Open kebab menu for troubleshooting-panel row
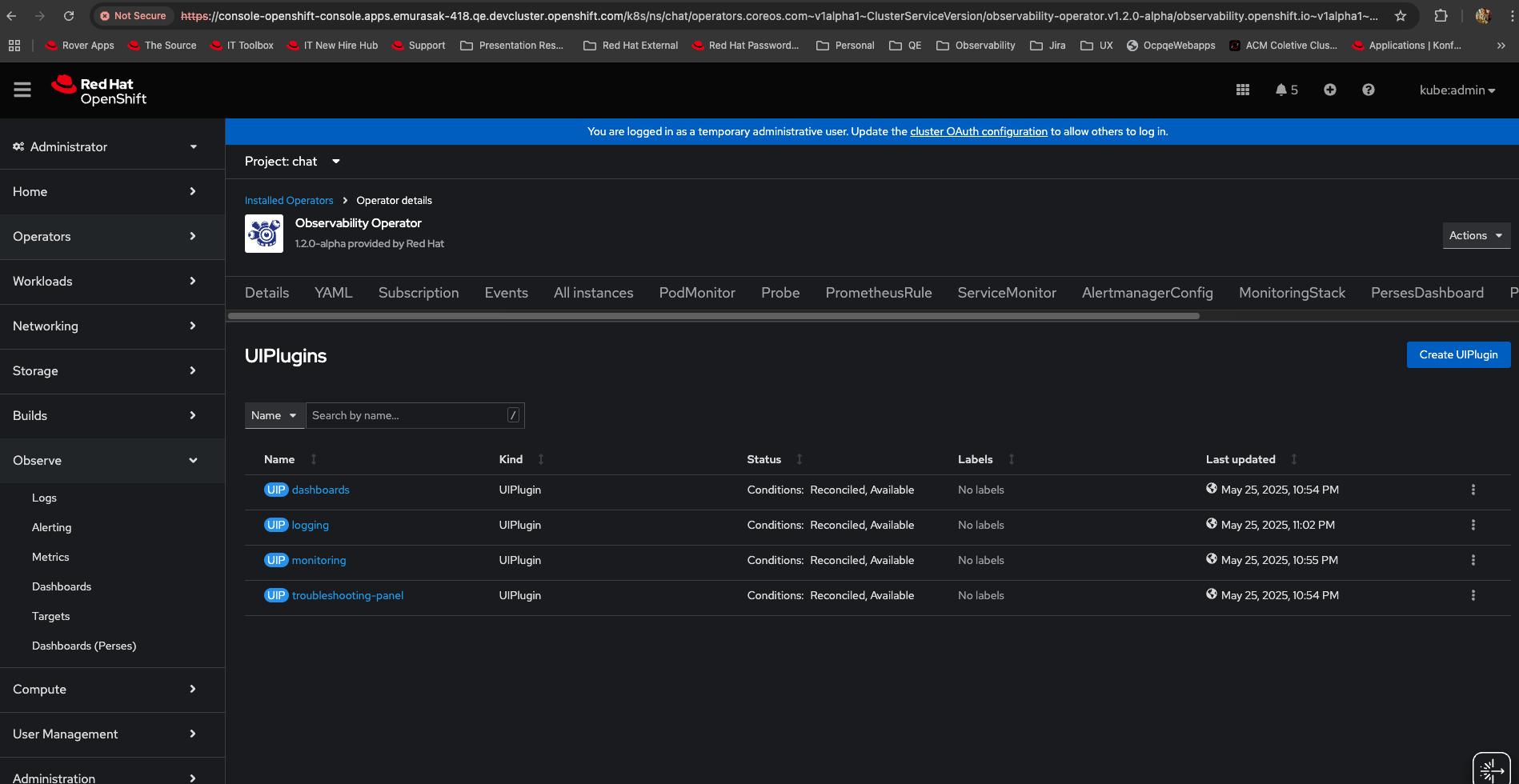This screenshot has height=784, width=1519. (1473, 595)
